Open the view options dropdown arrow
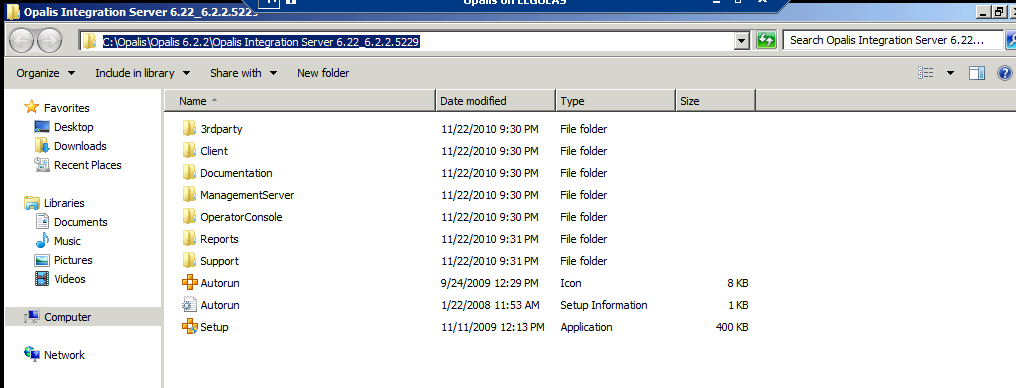This screenshot has height=388, width=1016. coord(950,73)
